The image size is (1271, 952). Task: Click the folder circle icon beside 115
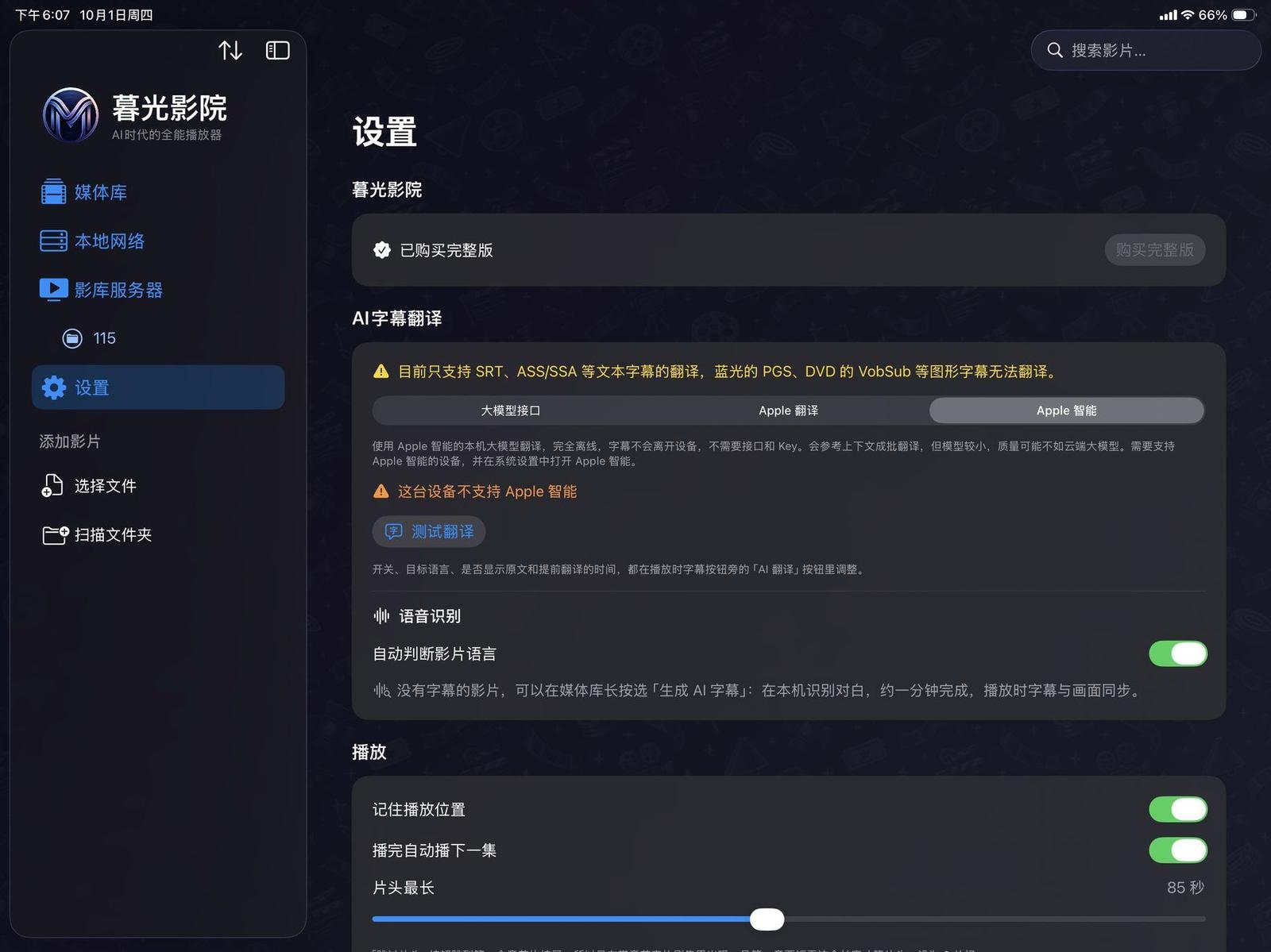72,338
